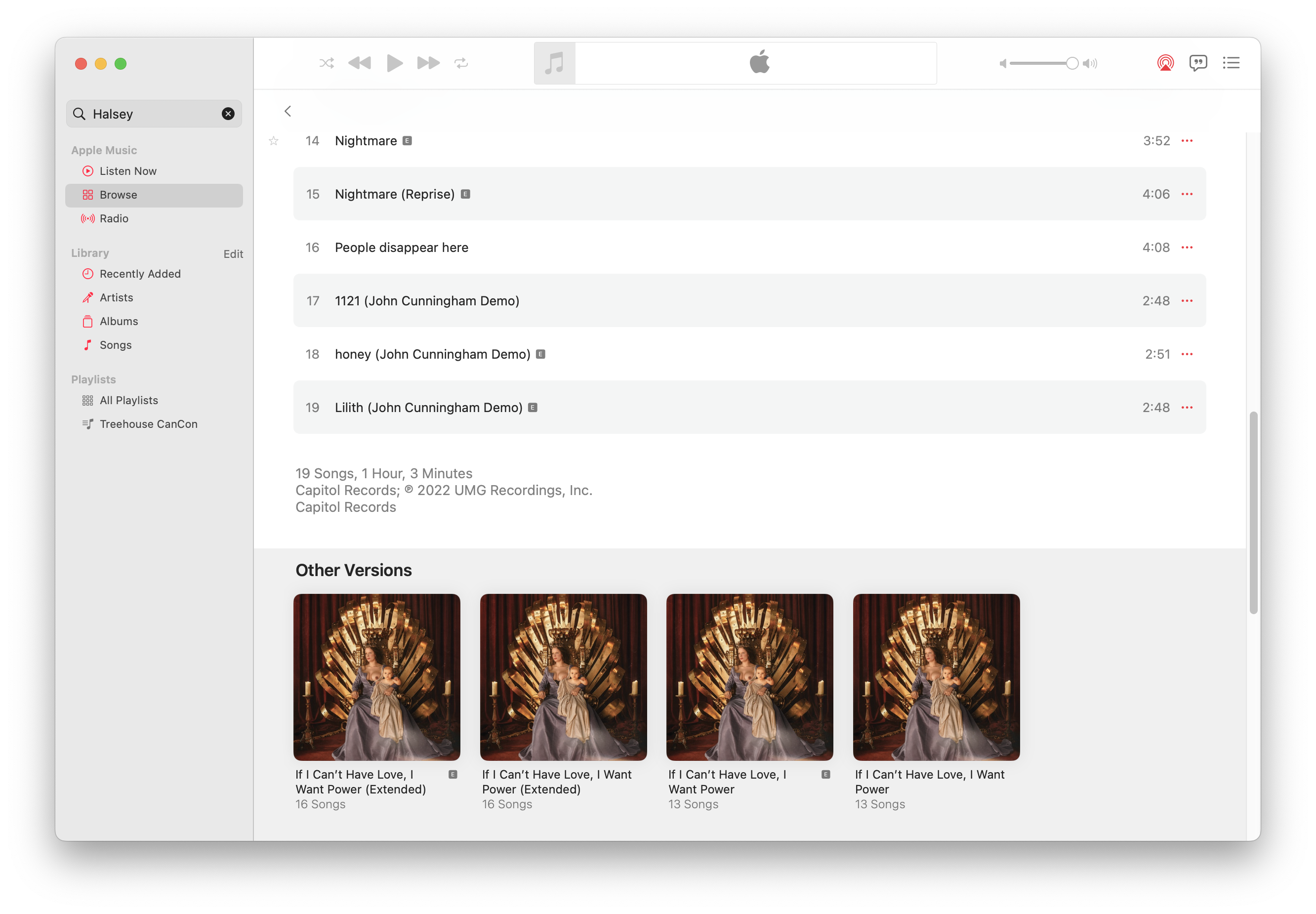The width and height of the screenshot is (1316, 914).
Task: Click the Recently Added clock icon
Action: pos(87,274)
